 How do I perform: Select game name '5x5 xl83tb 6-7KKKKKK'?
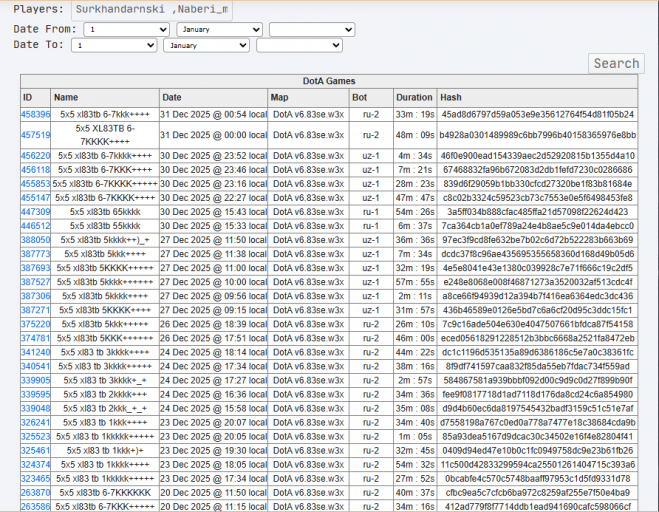(105, 493)
